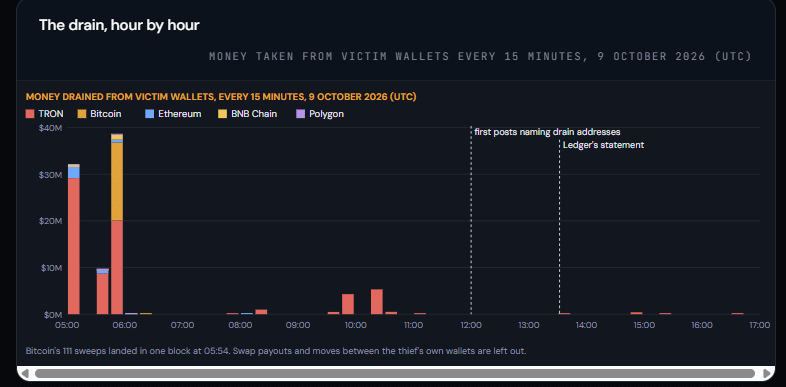The image size is (786, 387).
Task: Click the Polygon purple legend swatch
Action: pos(300,114)
